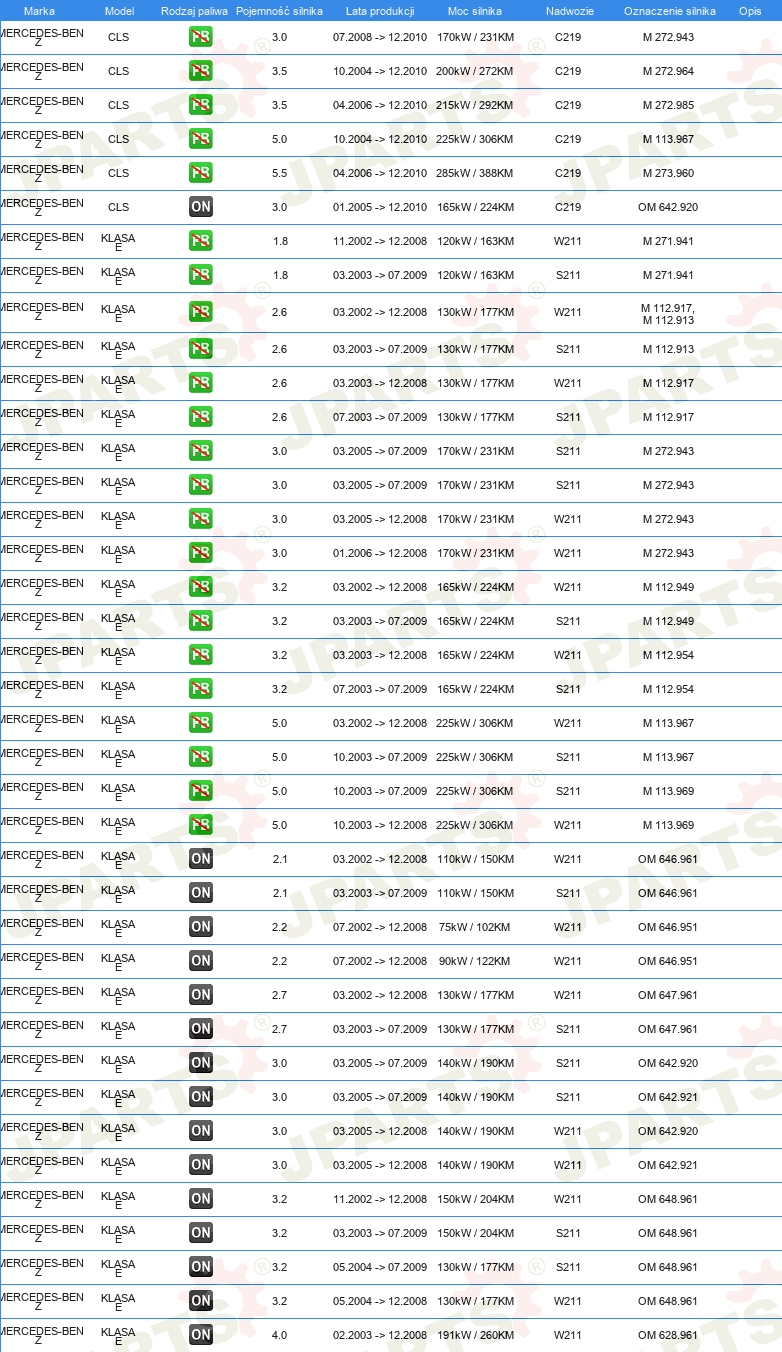Click the 'M 272.964' engine code cell
This screenshot has width=782, height=1352.
click(x=668, y=71)
